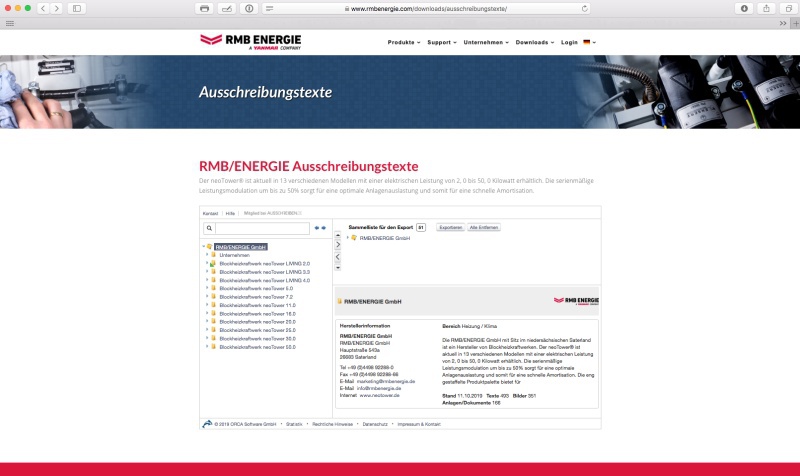The height and width of the screenshot is (476, 800).
Task: Open the info@rmbenergie.de email link
Action: coord(379,388)
